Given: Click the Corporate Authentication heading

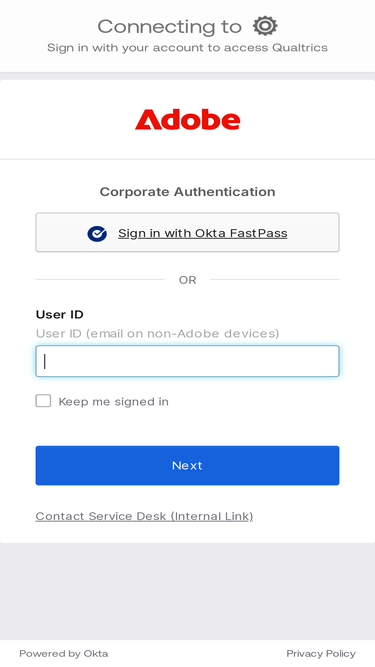Looking at the screenshot, I should 188,192.
